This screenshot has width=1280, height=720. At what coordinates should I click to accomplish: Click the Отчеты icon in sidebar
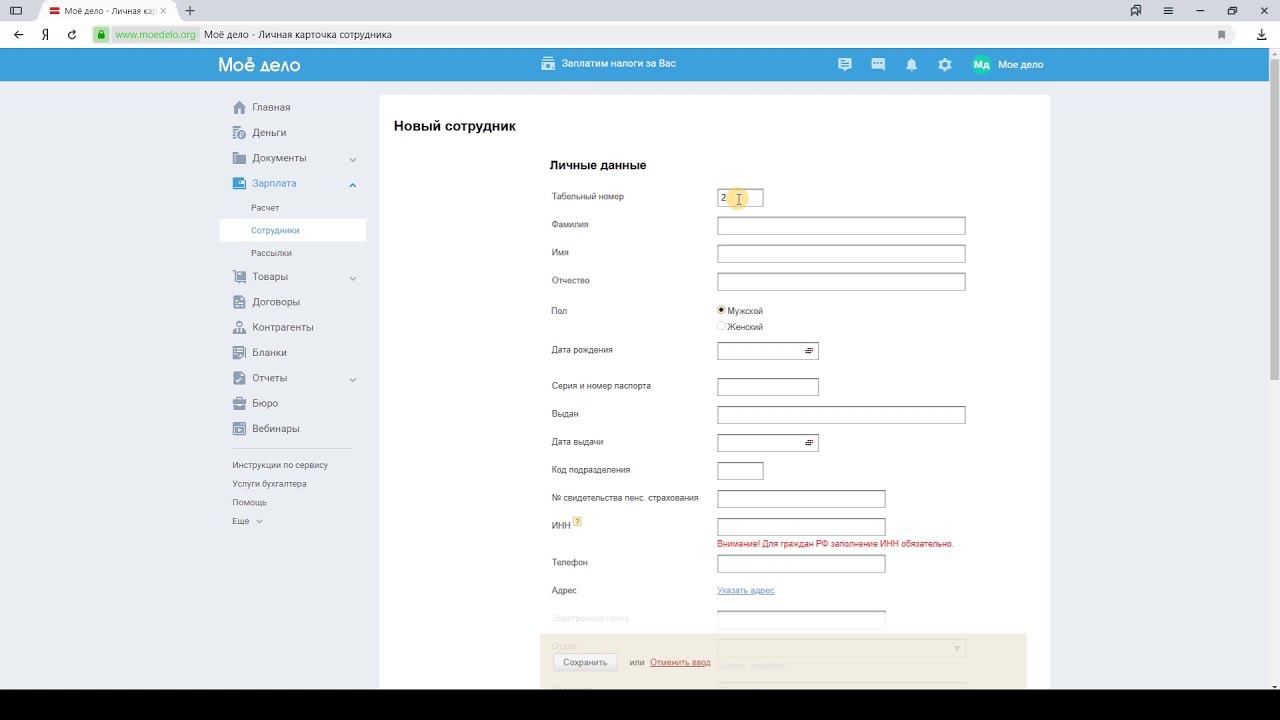click(239, 378)
